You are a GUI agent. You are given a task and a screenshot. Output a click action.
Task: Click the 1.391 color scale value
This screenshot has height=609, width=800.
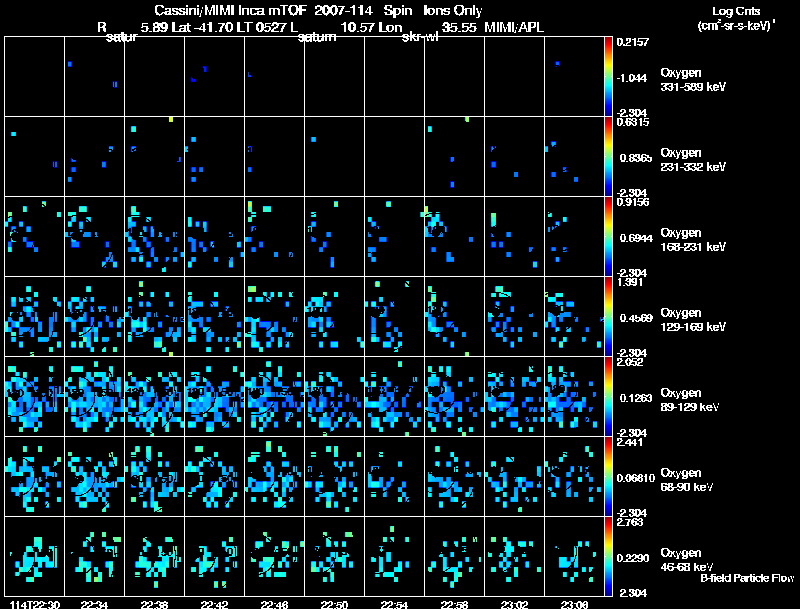tap(630, 282)
